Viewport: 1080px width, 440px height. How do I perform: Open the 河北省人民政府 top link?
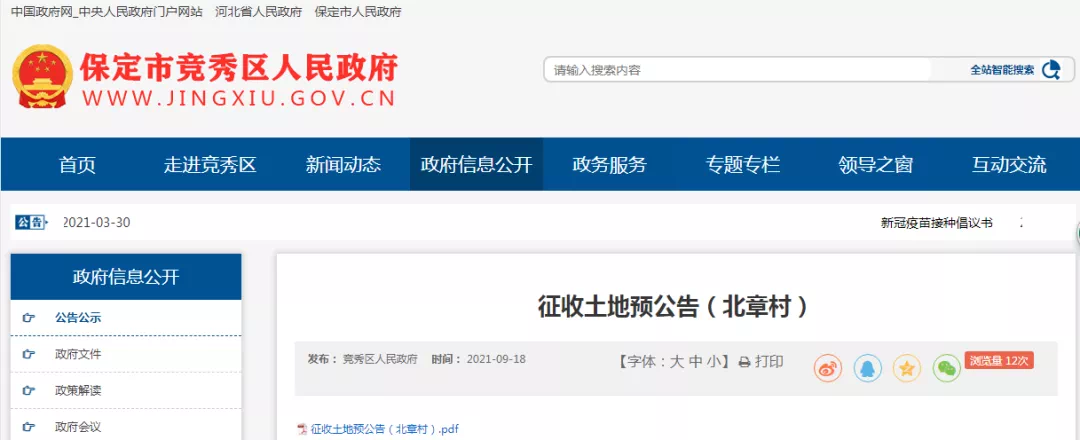[x=258, y=12]
